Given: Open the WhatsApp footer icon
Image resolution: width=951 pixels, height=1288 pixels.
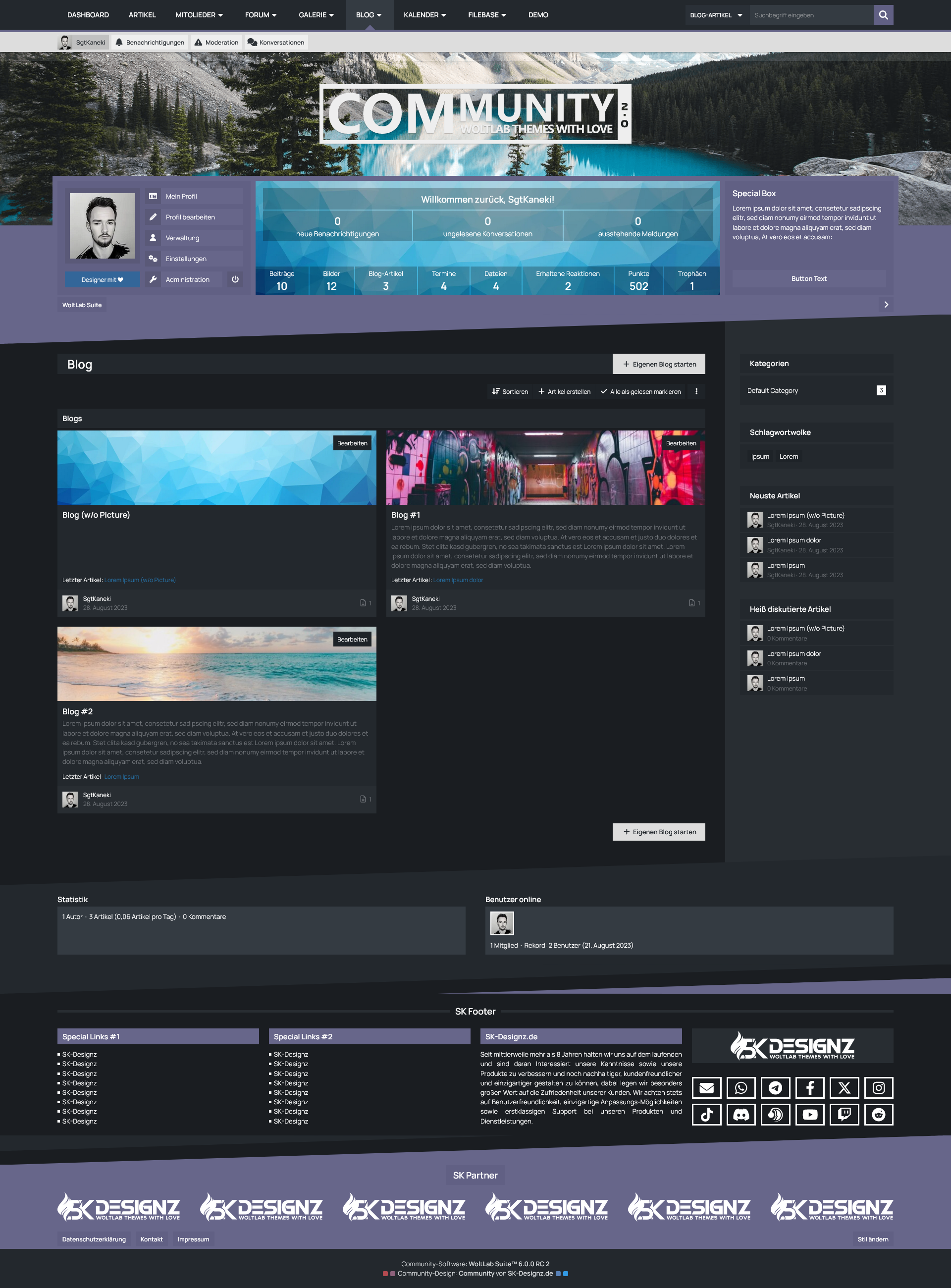Looking at the screenshot, I should 741,1088.
